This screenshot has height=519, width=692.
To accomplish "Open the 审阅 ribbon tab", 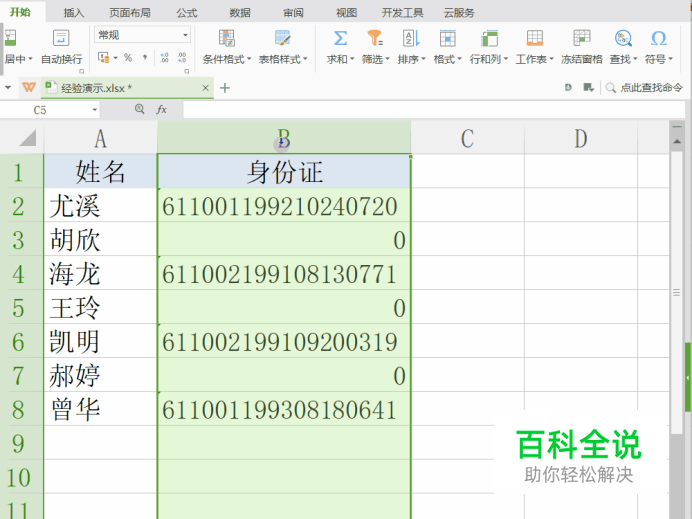I will click(x=293, y=13).
